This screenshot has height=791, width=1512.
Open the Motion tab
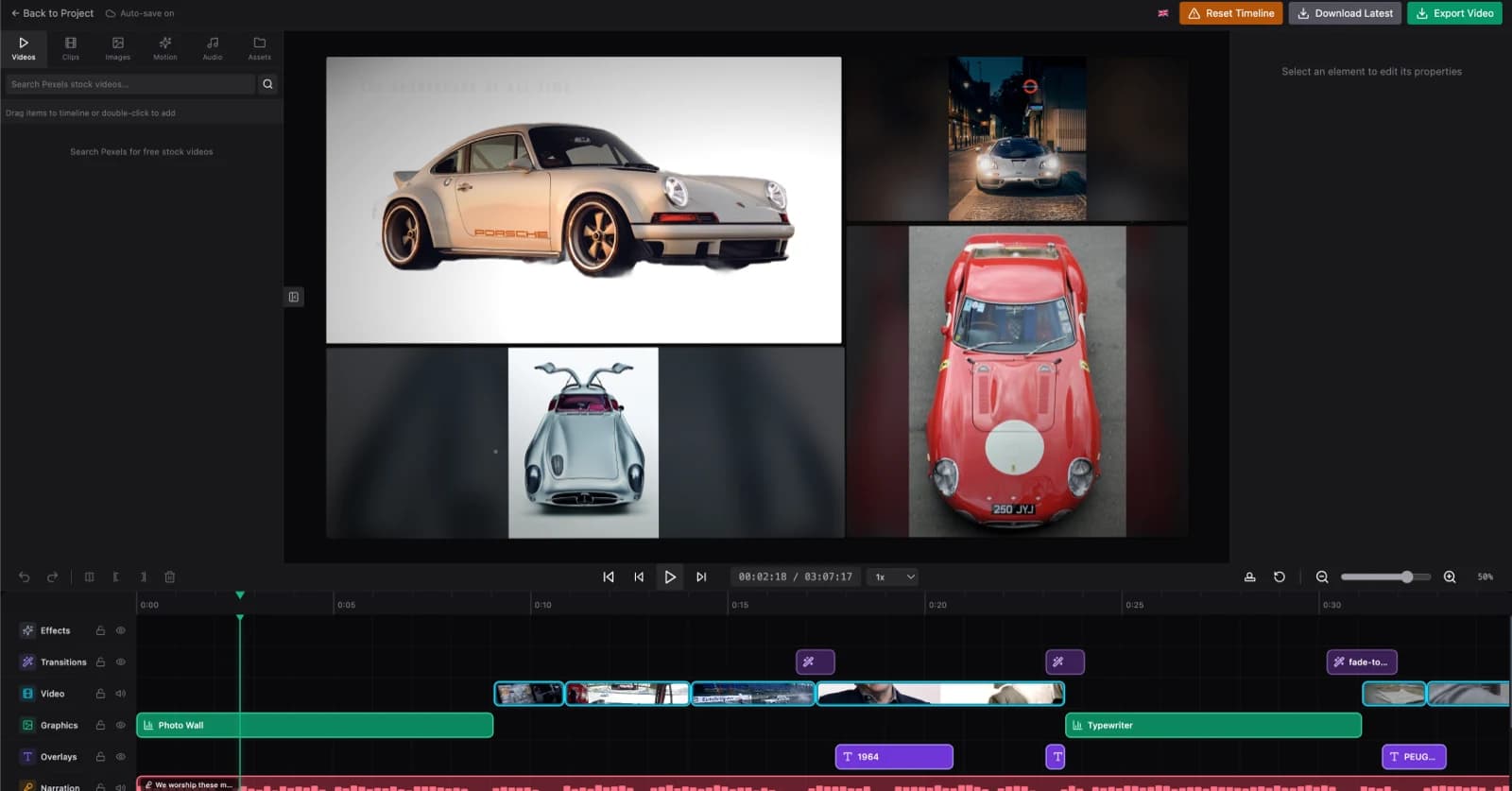click(165, 48)
